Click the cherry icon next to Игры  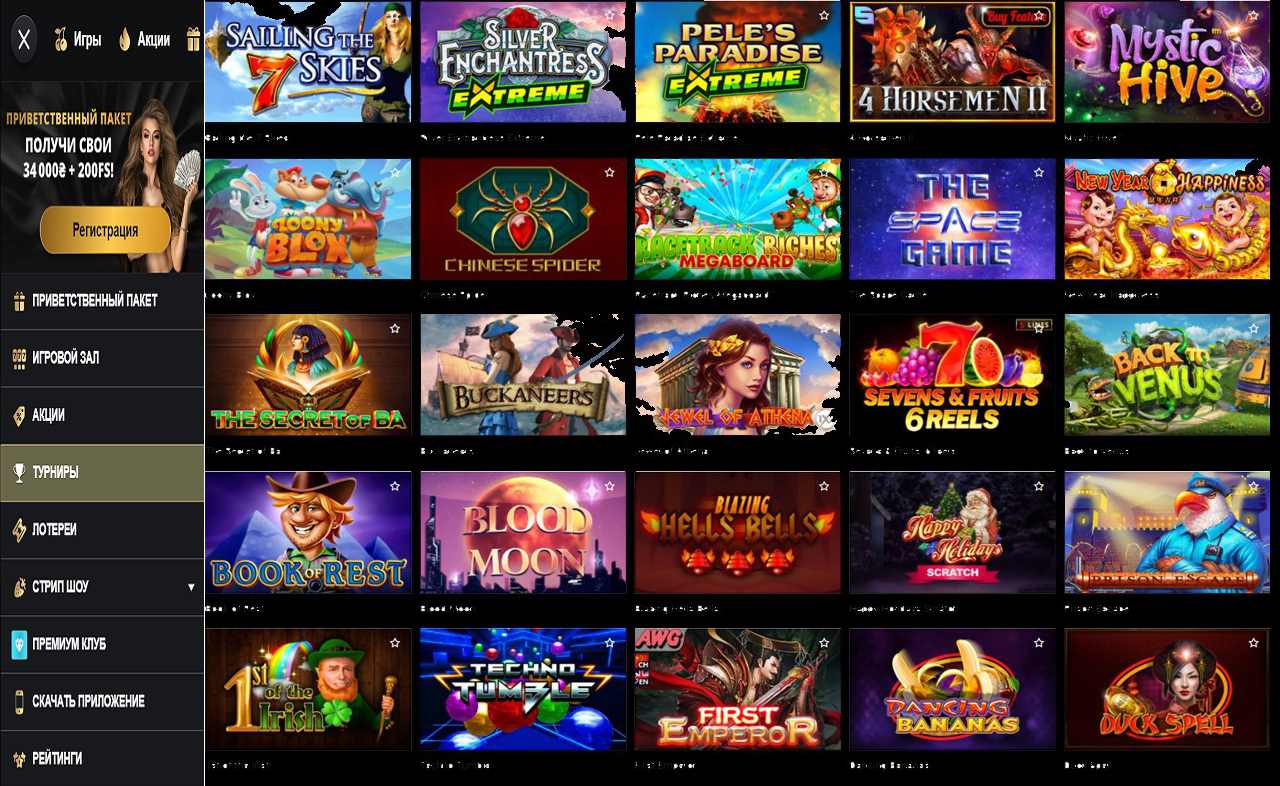(60, 40)
